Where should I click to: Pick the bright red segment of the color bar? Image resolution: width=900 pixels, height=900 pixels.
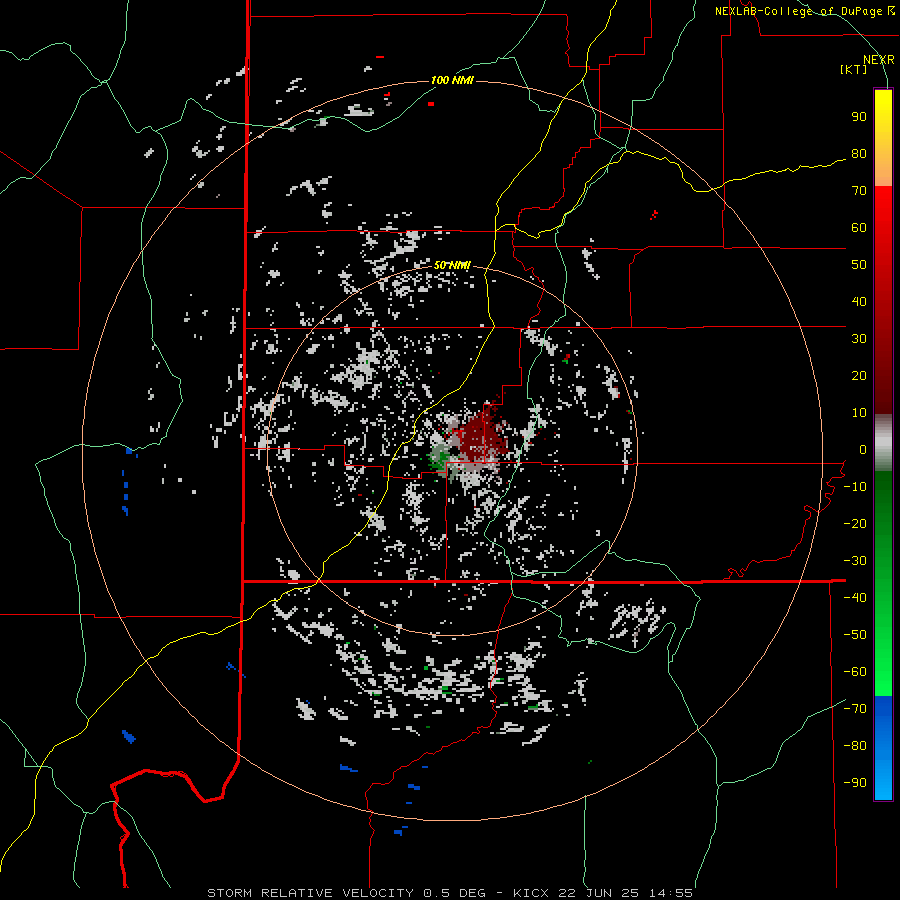click(883, 210)
